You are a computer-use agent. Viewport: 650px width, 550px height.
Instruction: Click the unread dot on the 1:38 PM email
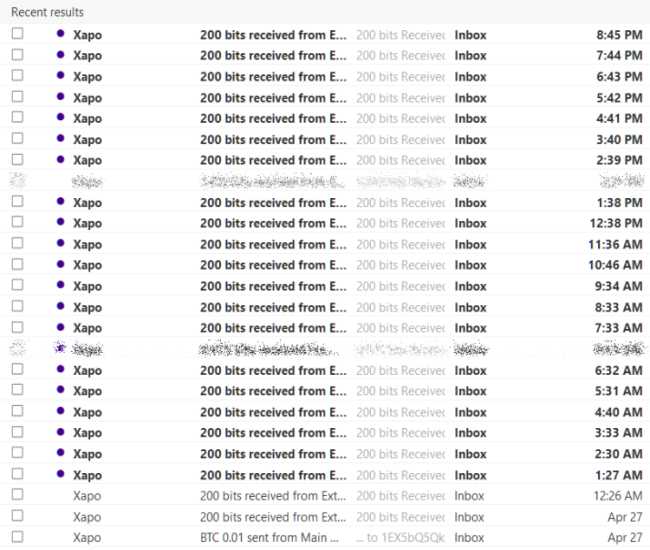(x=61, y=201)
